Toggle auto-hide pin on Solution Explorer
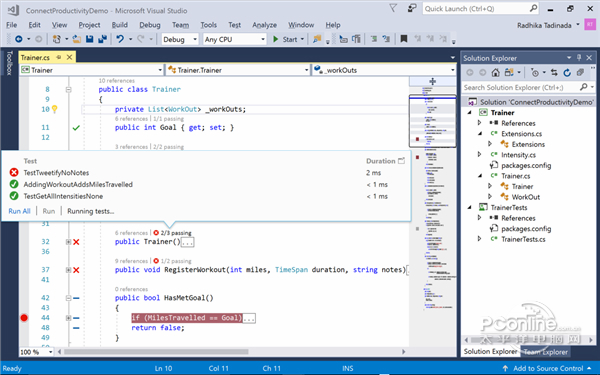Screen dimensions: 600x375 click(x=579, y=57)
